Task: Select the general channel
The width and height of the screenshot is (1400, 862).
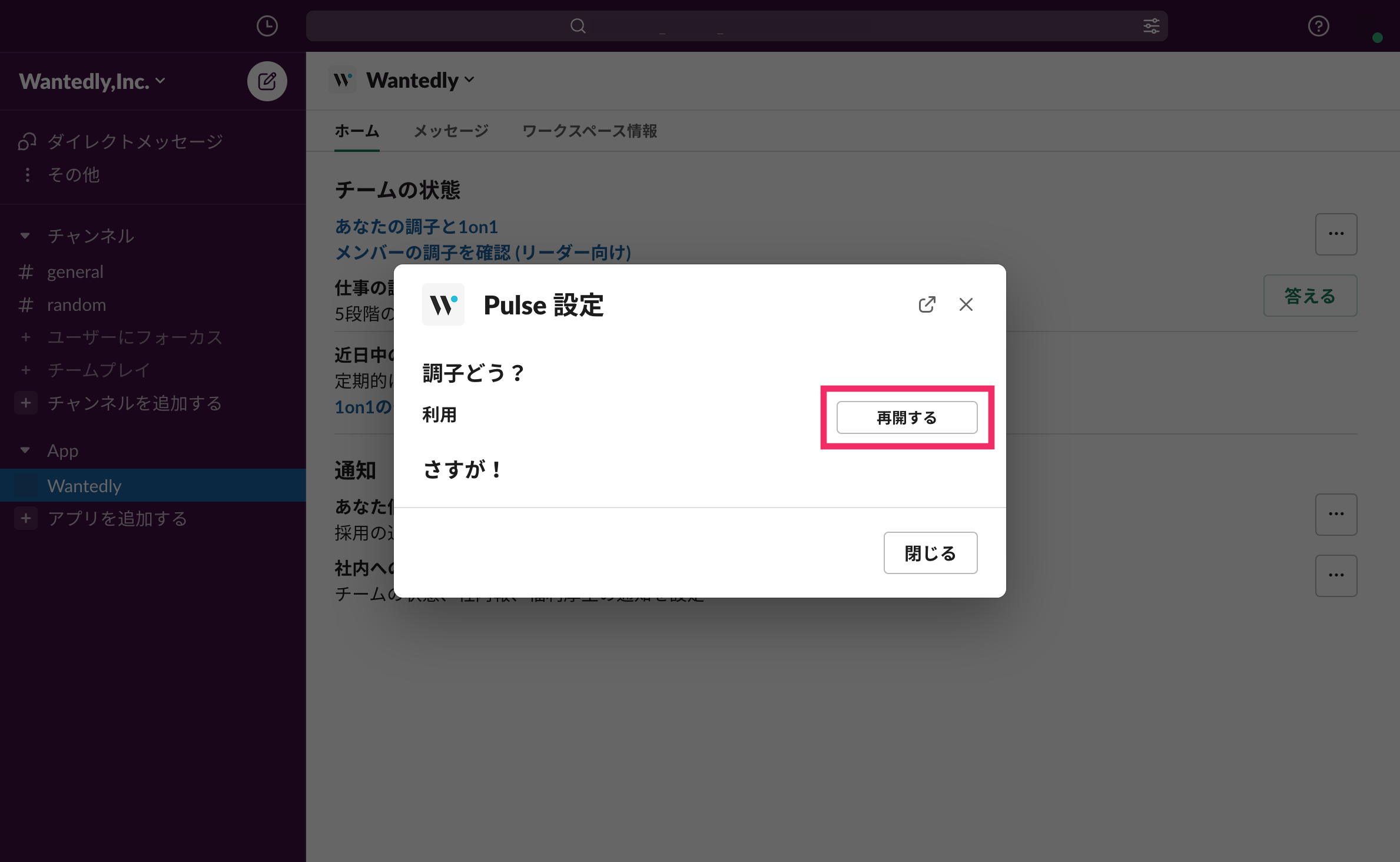Action: click(x=75, y=272)
